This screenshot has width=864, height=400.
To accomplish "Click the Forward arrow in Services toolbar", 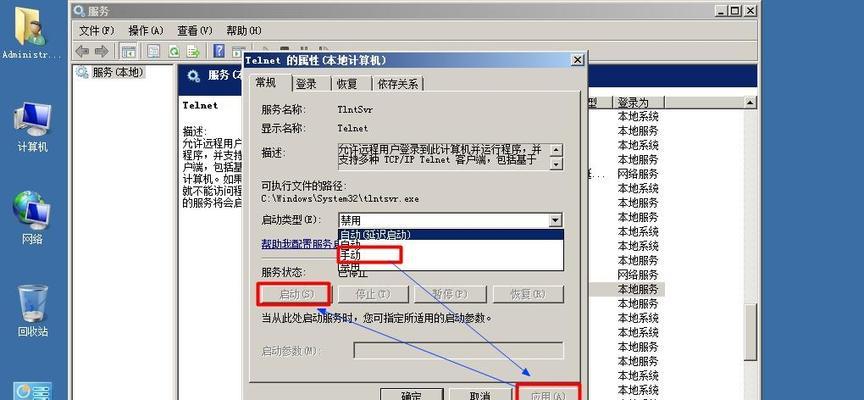I will (101, 51).
